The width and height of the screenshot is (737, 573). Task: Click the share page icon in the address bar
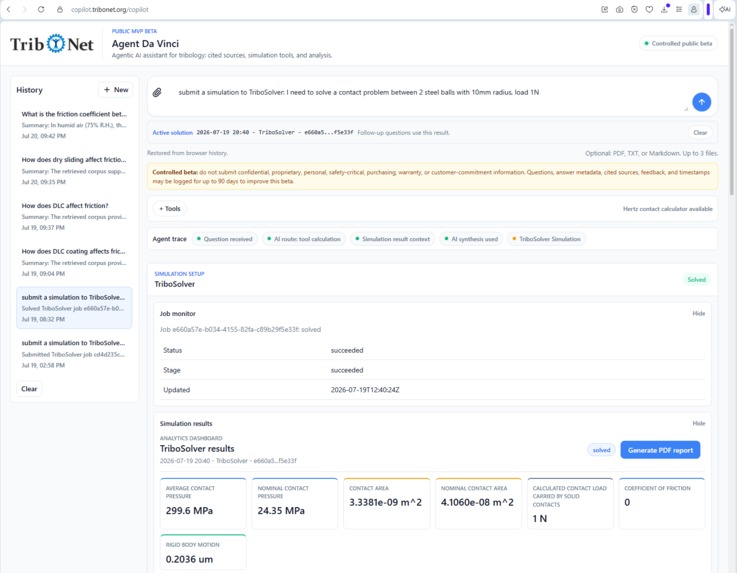point(604,9)
